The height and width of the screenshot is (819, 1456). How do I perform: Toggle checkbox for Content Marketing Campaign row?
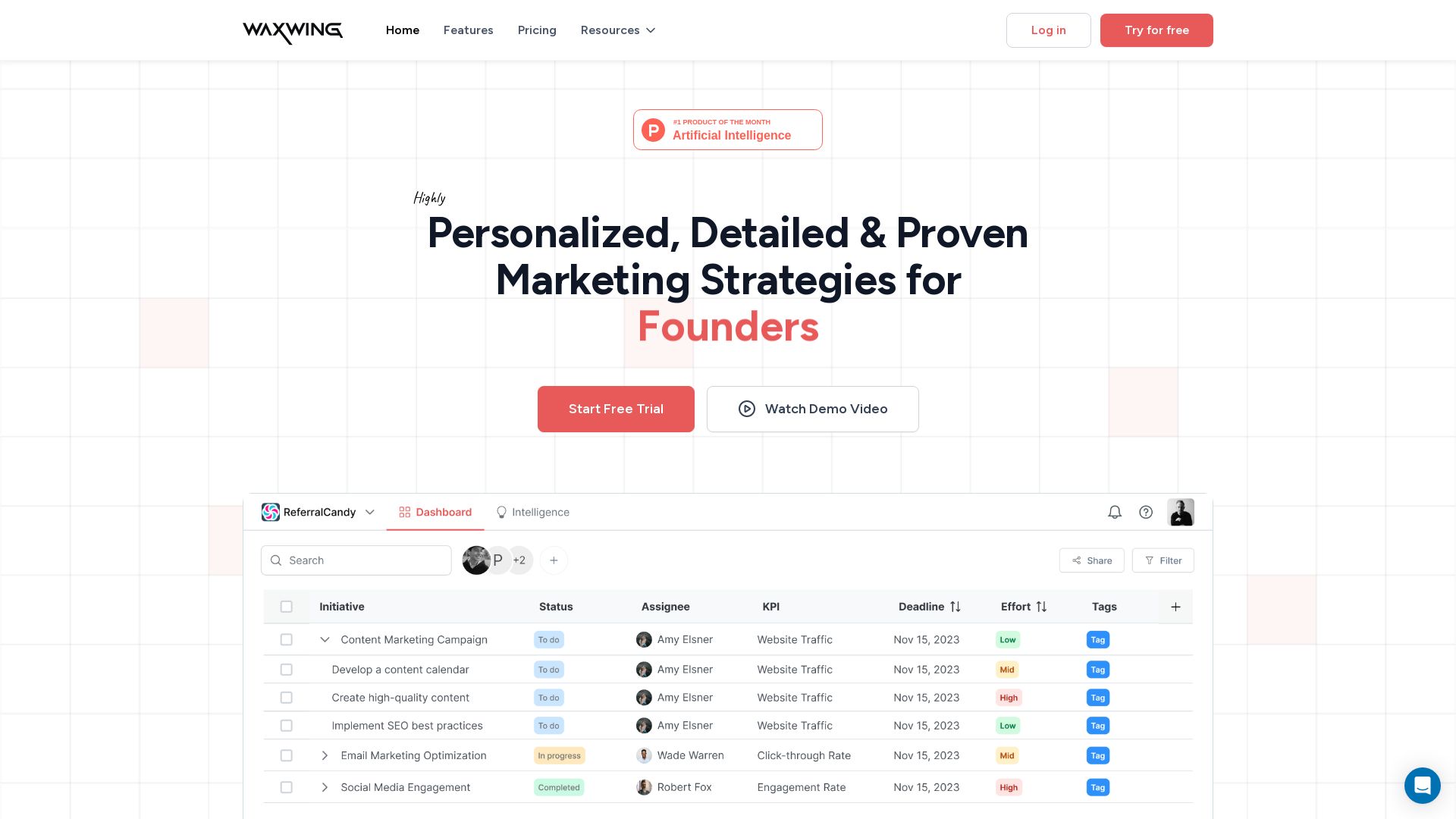(x=286, y=639)
